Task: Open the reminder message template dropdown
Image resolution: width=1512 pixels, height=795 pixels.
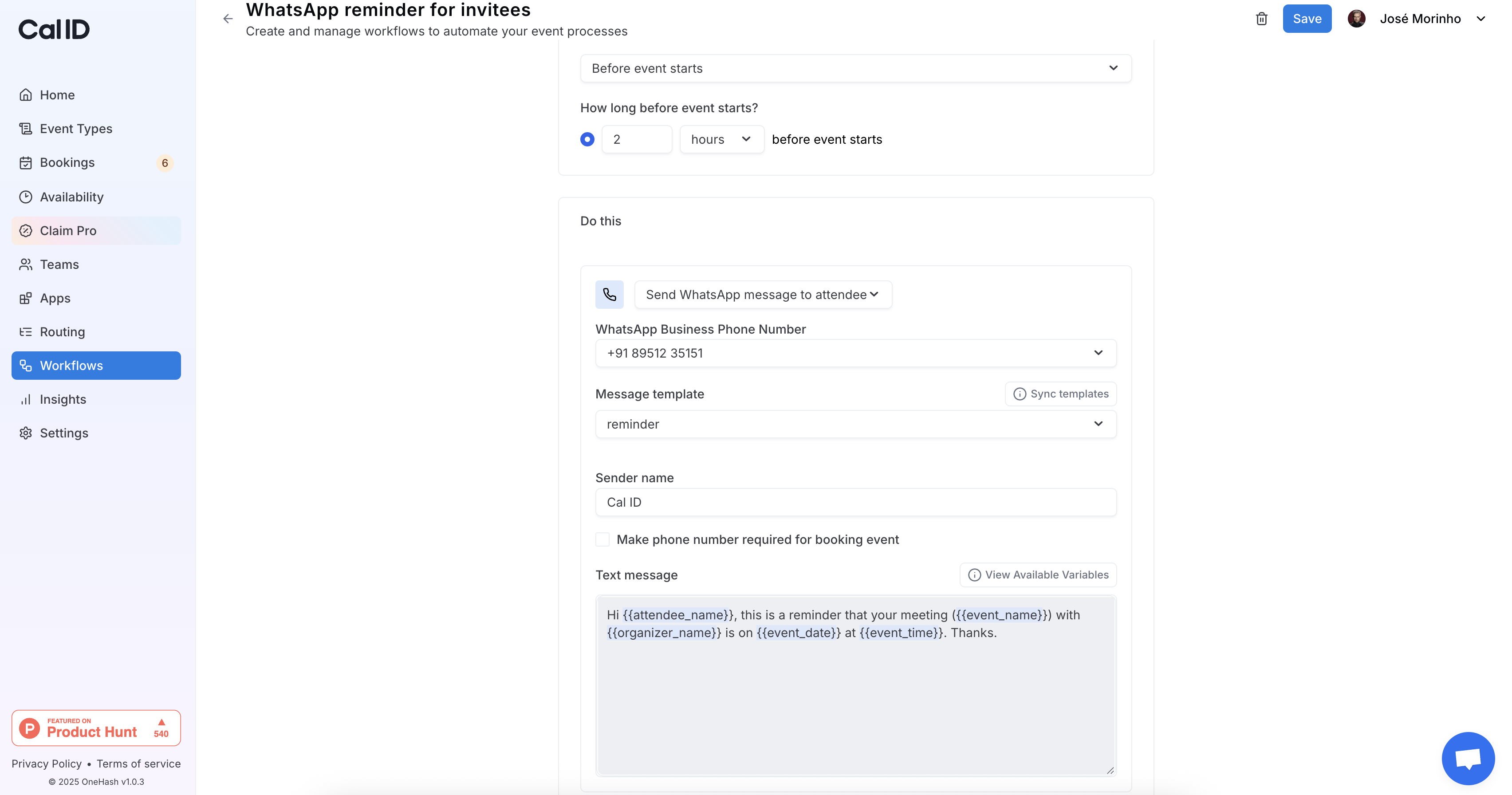Action: tap(855, 424)
